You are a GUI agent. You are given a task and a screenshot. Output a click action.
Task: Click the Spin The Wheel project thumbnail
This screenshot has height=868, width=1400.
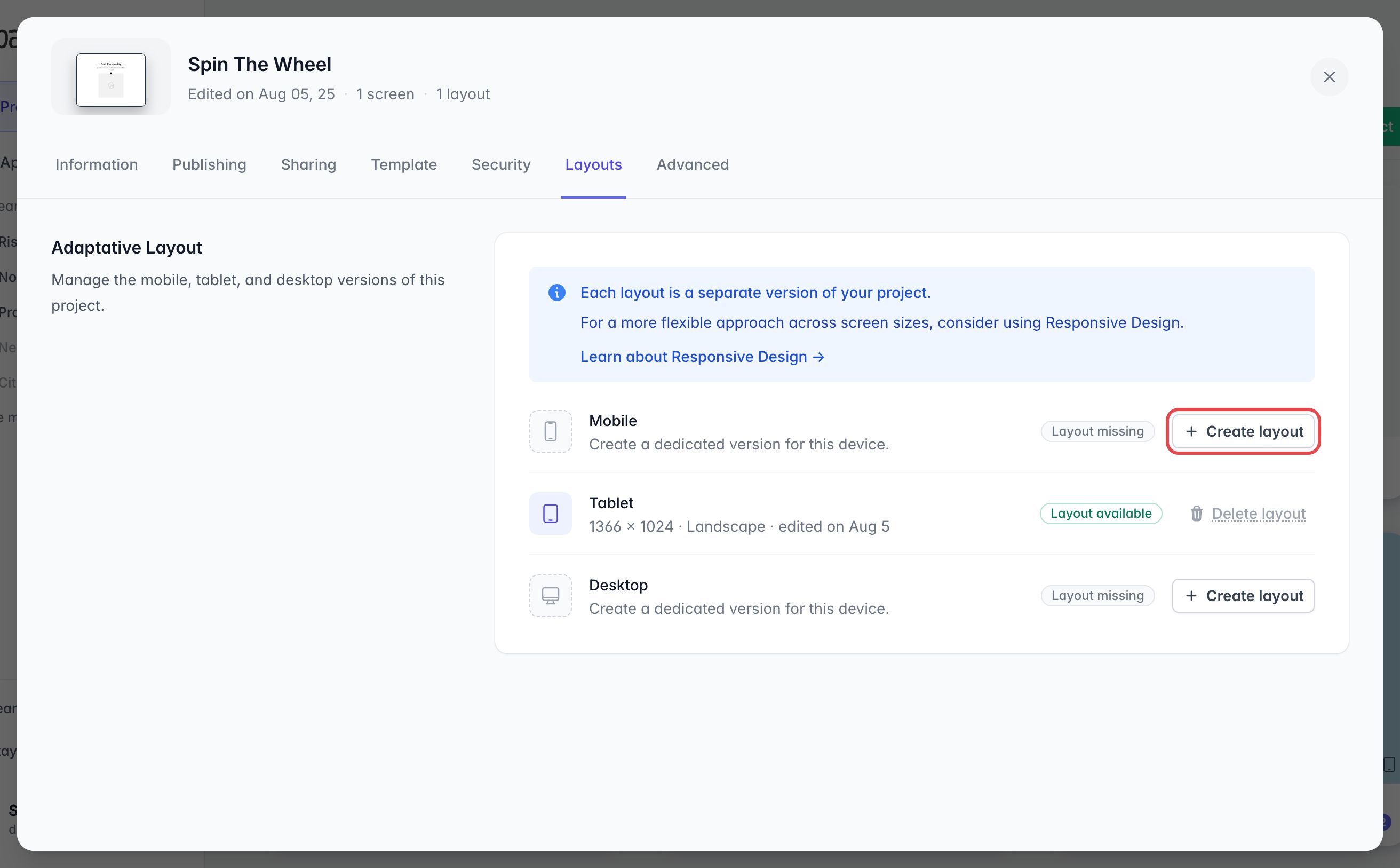coord(111,80)
